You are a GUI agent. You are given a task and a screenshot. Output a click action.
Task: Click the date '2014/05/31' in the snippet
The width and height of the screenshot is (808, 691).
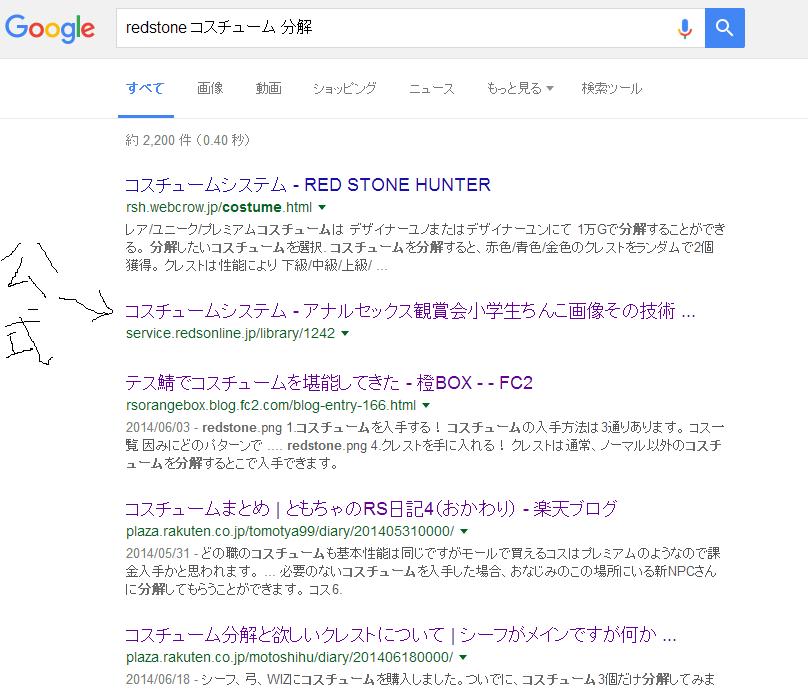[158, 553]
